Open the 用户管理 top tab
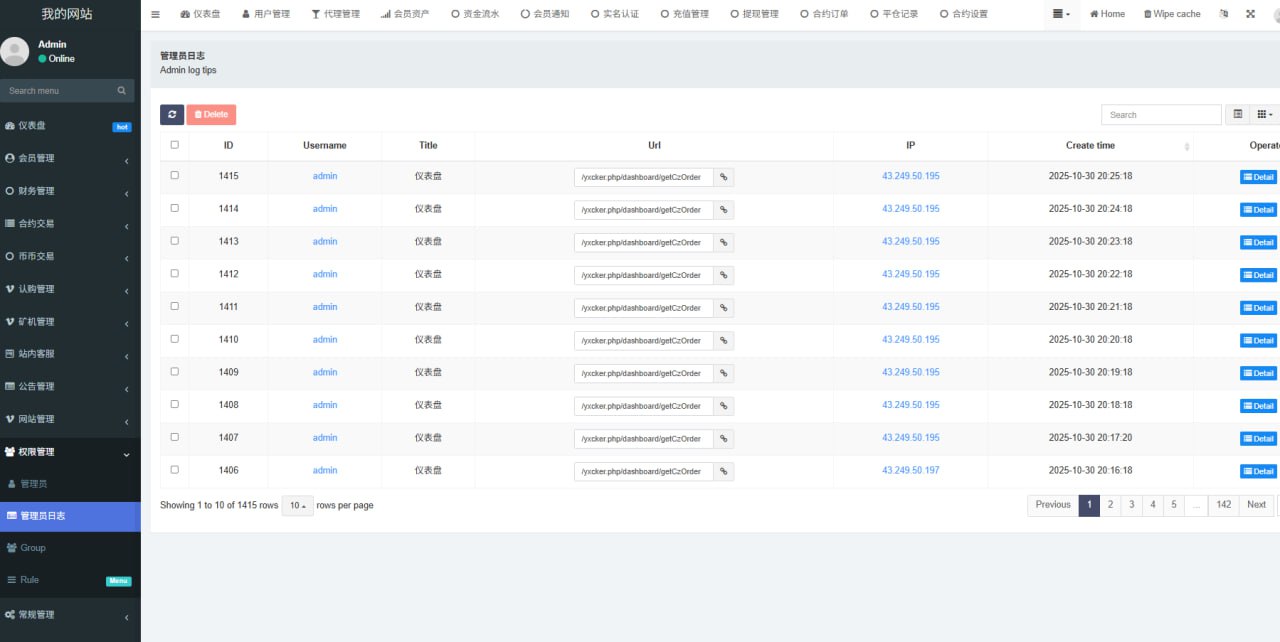The image size is (1280, 642). pos(265,14)
